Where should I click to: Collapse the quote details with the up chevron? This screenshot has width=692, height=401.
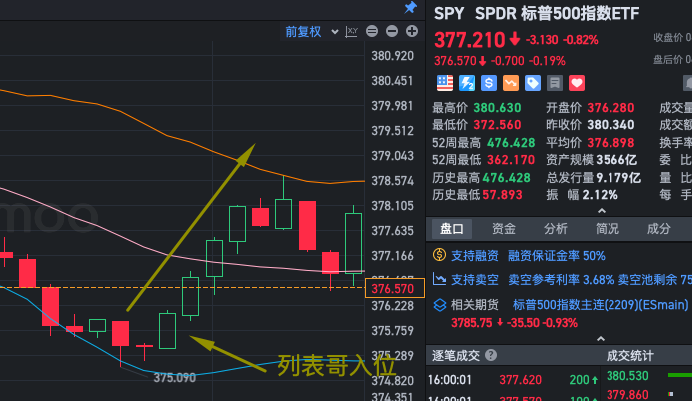[602, 211]
